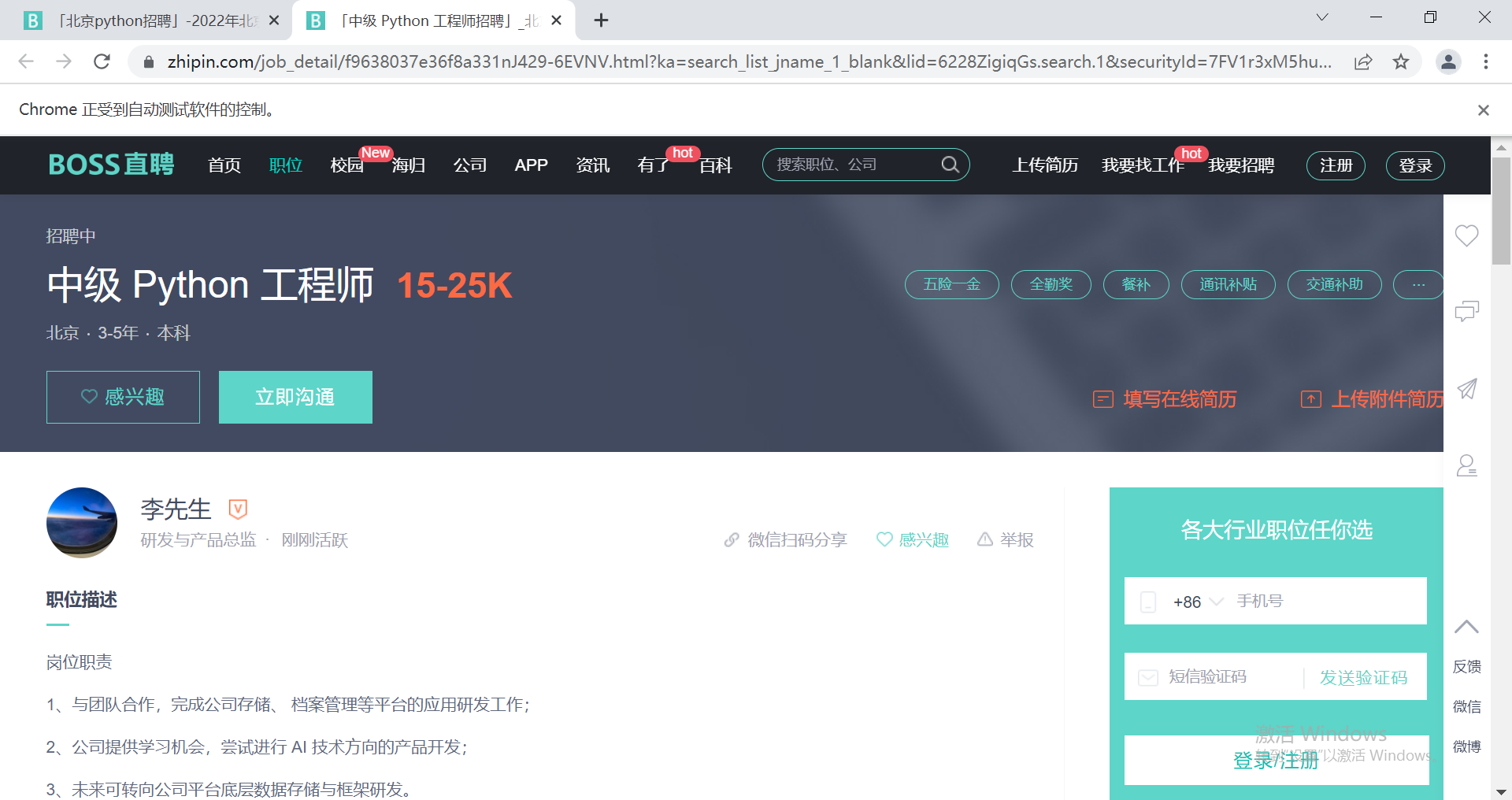Bookmark this page with the star icon
The image size is (1512, 800).
[1401, 61]
